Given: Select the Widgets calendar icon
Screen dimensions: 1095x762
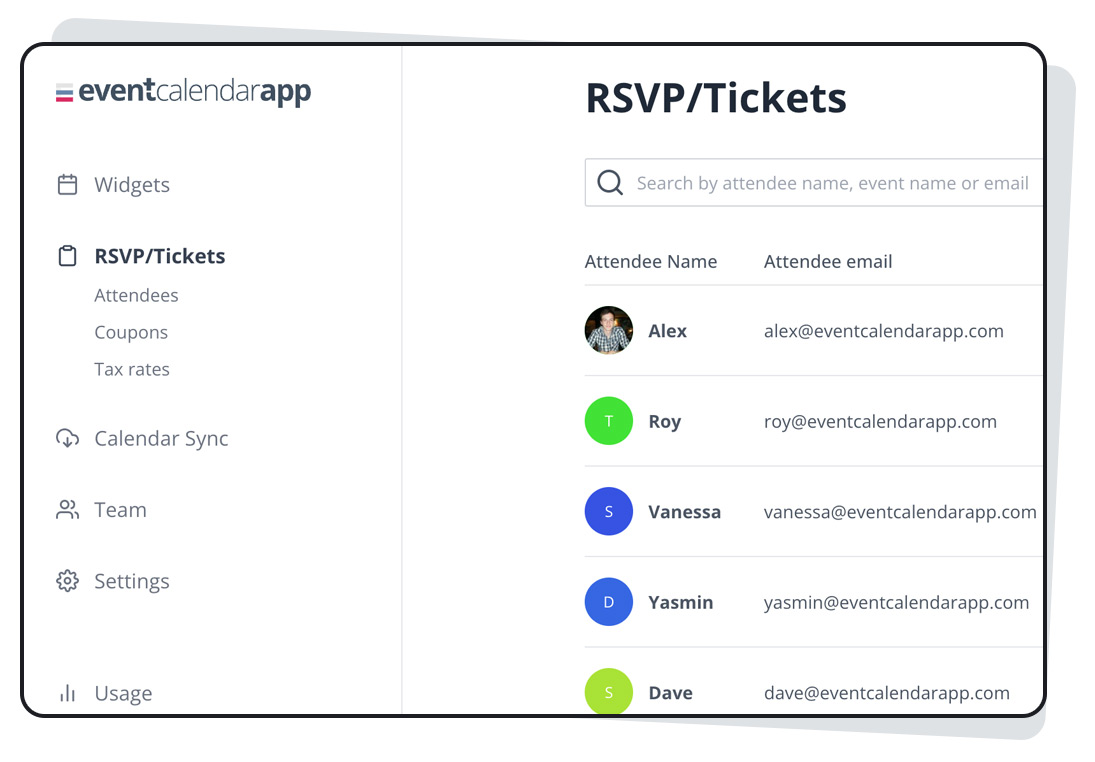Looking at the screenshot, I should [67, 184].
